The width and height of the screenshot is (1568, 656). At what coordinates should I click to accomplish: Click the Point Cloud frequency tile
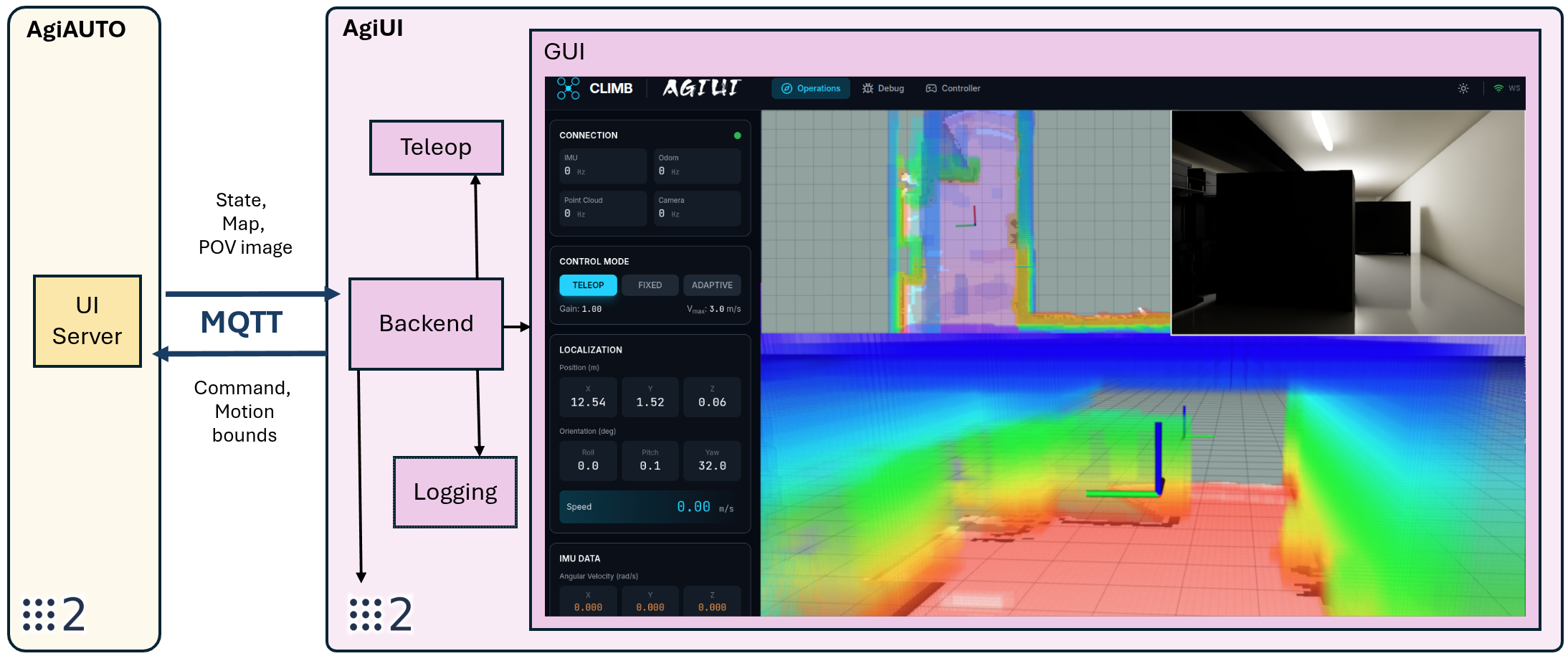(602, 208)
